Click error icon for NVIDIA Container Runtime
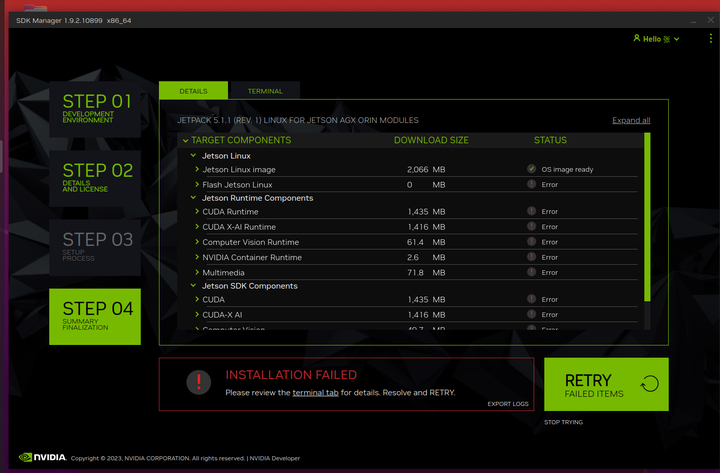The image size is (720, 473). (x=531, y=257)
